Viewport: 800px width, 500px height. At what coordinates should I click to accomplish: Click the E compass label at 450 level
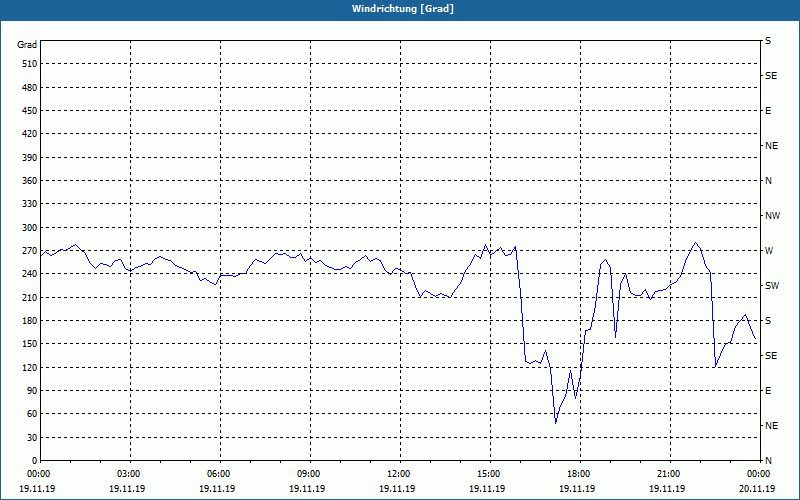[x=768, y=111]
